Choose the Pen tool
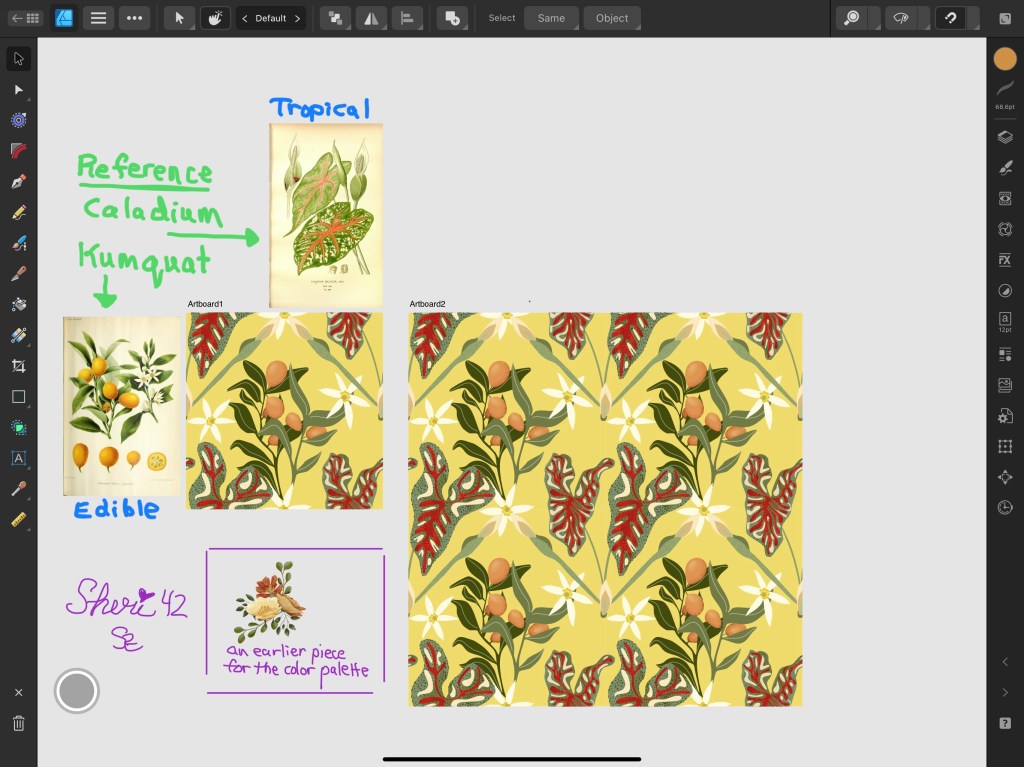The image size is (1024, 767). tap(18, 182)
